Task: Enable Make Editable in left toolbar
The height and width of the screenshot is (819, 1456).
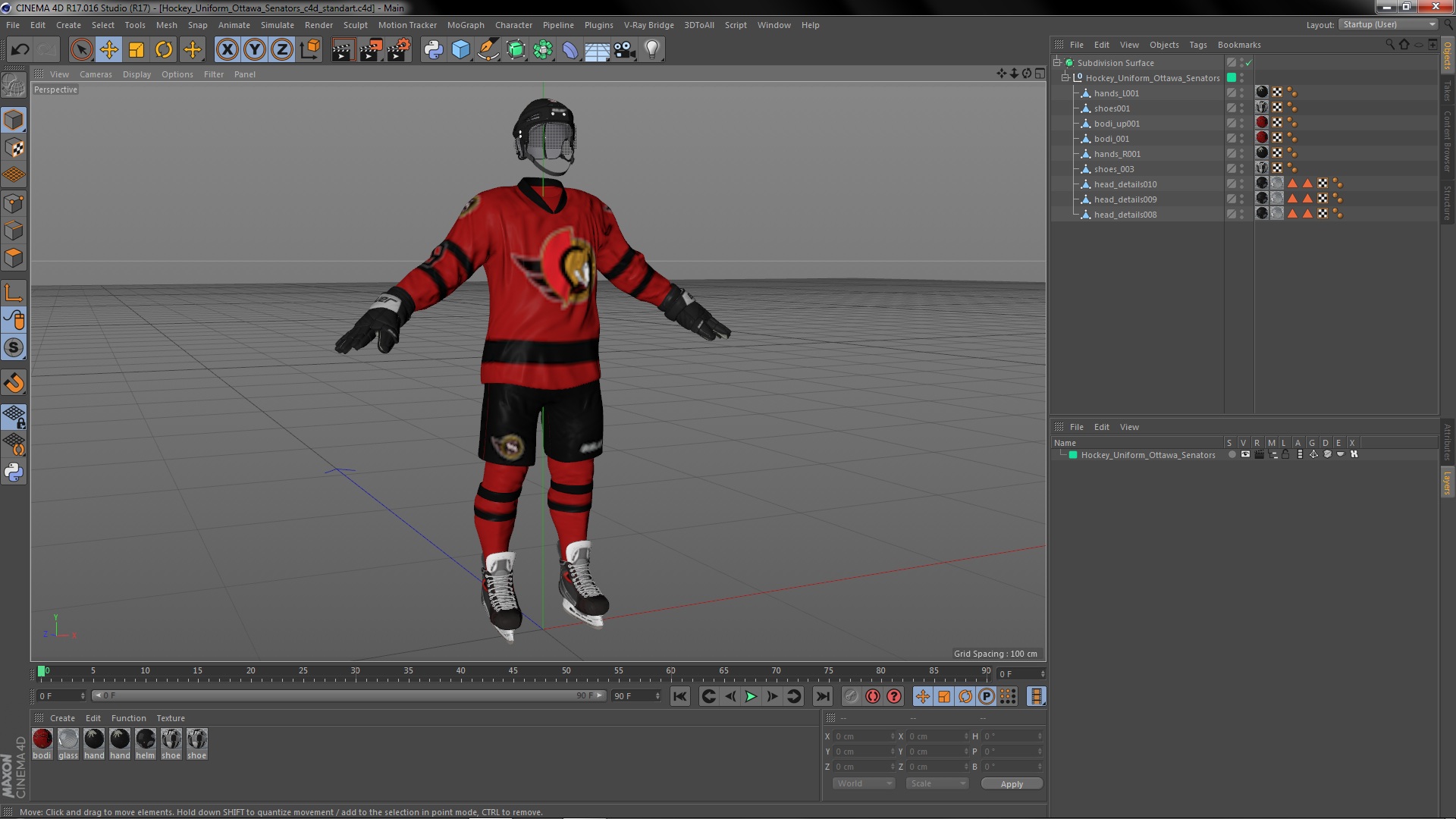Action: coord(14,86)
